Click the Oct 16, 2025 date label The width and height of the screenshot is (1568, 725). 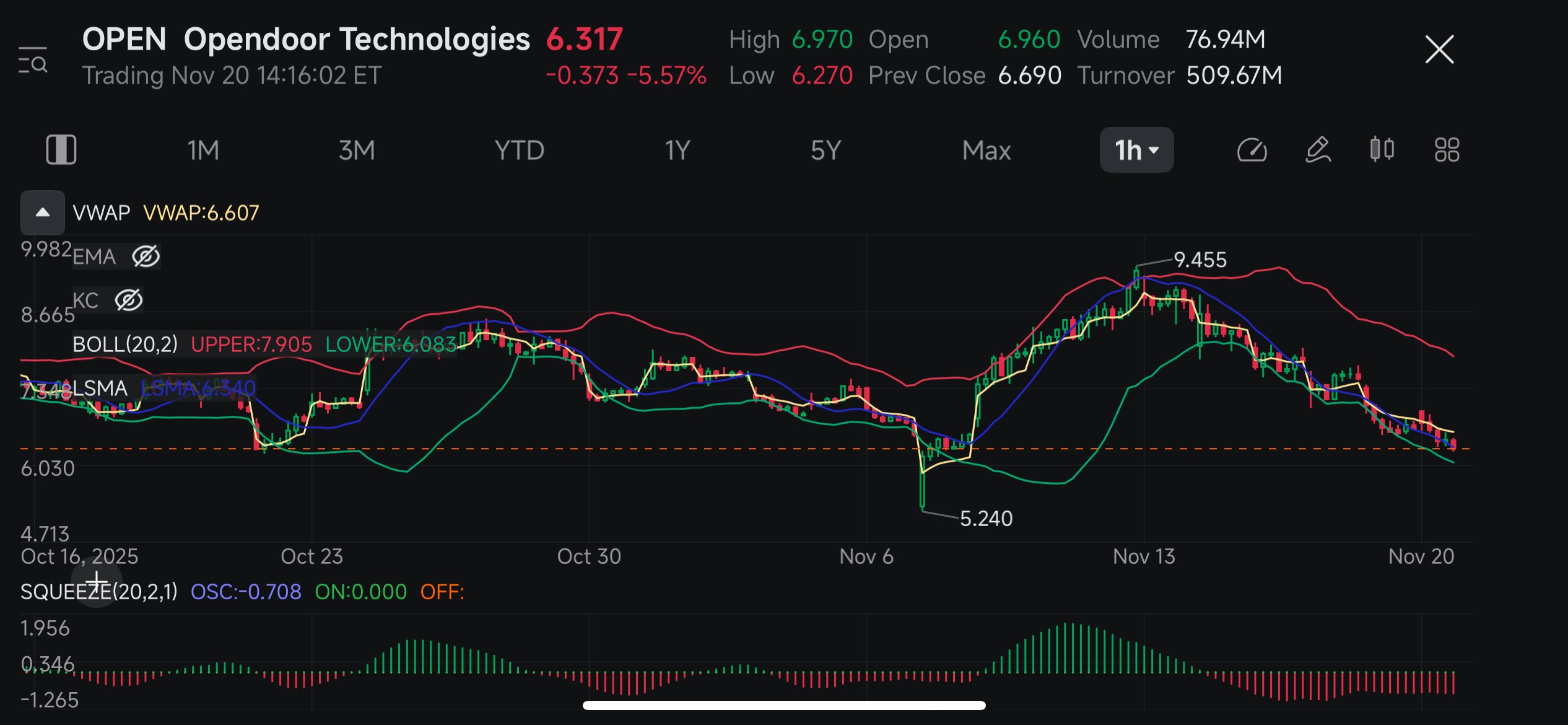(x=79, y=556)
